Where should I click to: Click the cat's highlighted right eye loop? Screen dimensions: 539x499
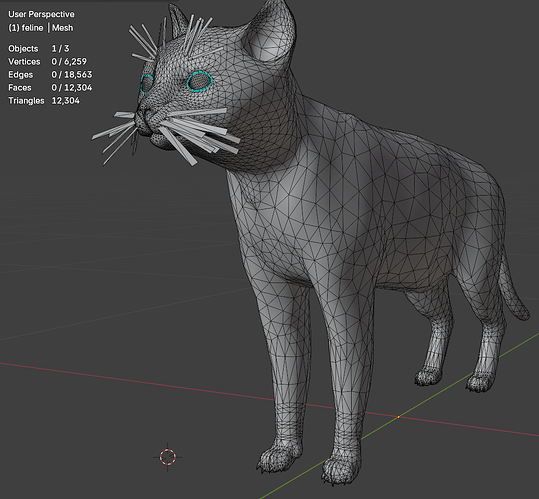coord(200,81)
